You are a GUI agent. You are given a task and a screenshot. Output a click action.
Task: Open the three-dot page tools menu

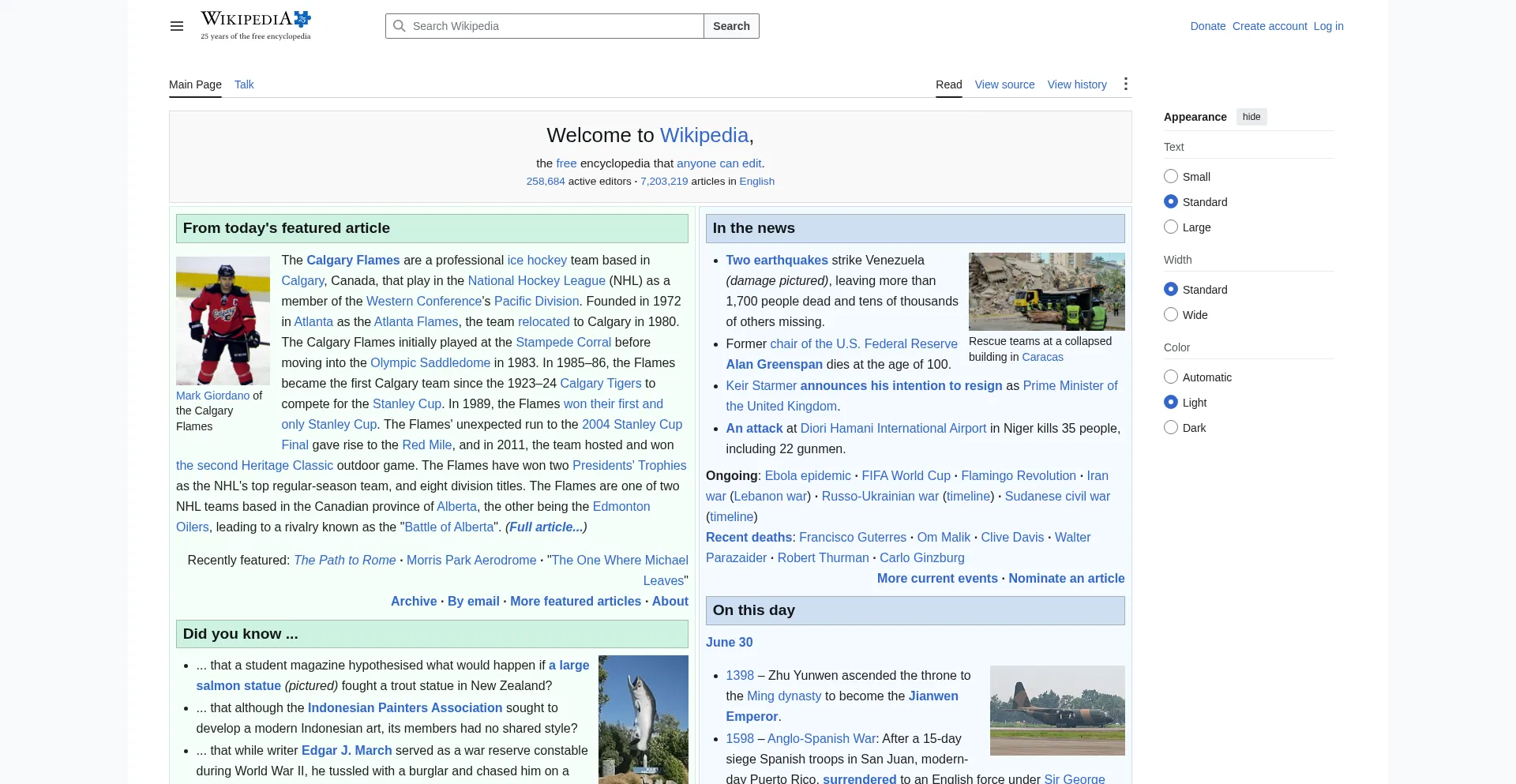(1126, 84)
